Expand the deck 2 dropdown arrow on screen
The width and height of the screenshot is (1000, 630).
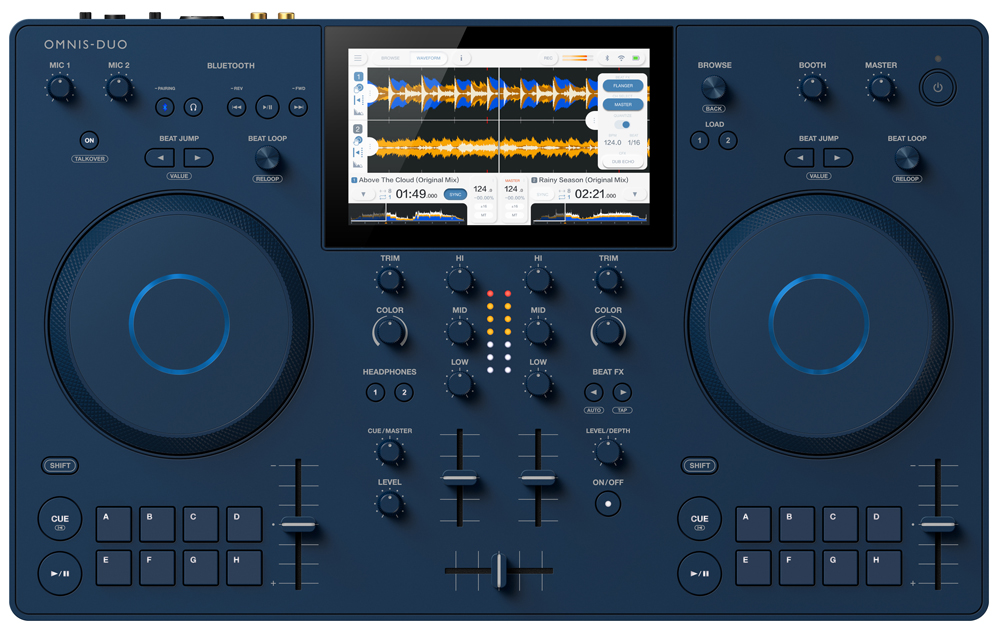(x=635, y=194)
